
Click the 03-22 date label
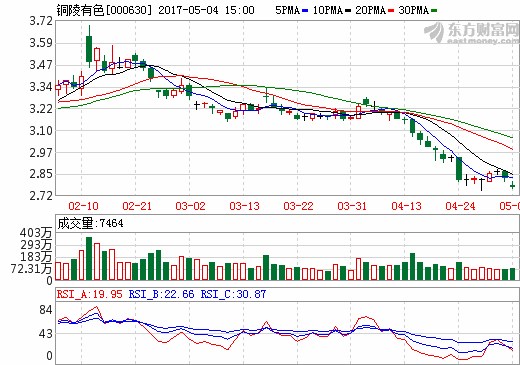click(x=298, y=206)
